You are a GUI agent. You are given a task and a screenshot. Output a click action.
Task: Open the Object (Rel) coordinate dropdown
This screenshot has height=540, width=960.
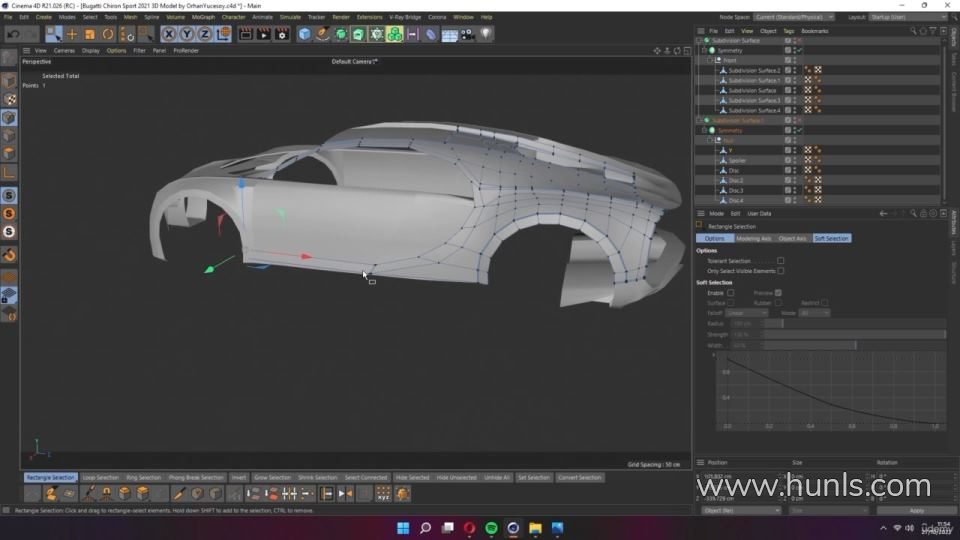pos(741,510)
